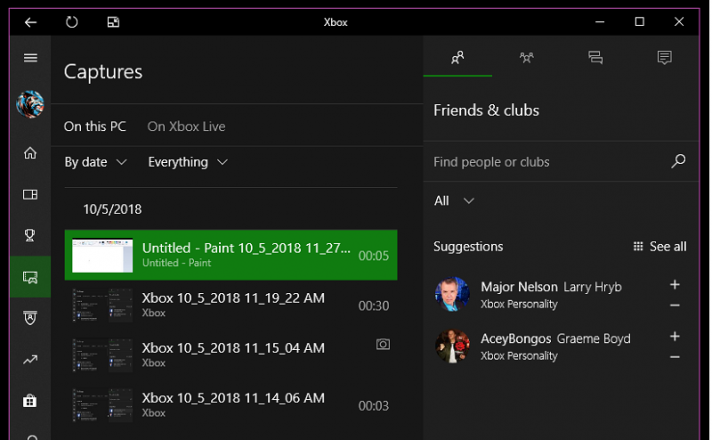Open the hamburger menu
The width and height of the screenshot is (712, 440).
(30, 58)
